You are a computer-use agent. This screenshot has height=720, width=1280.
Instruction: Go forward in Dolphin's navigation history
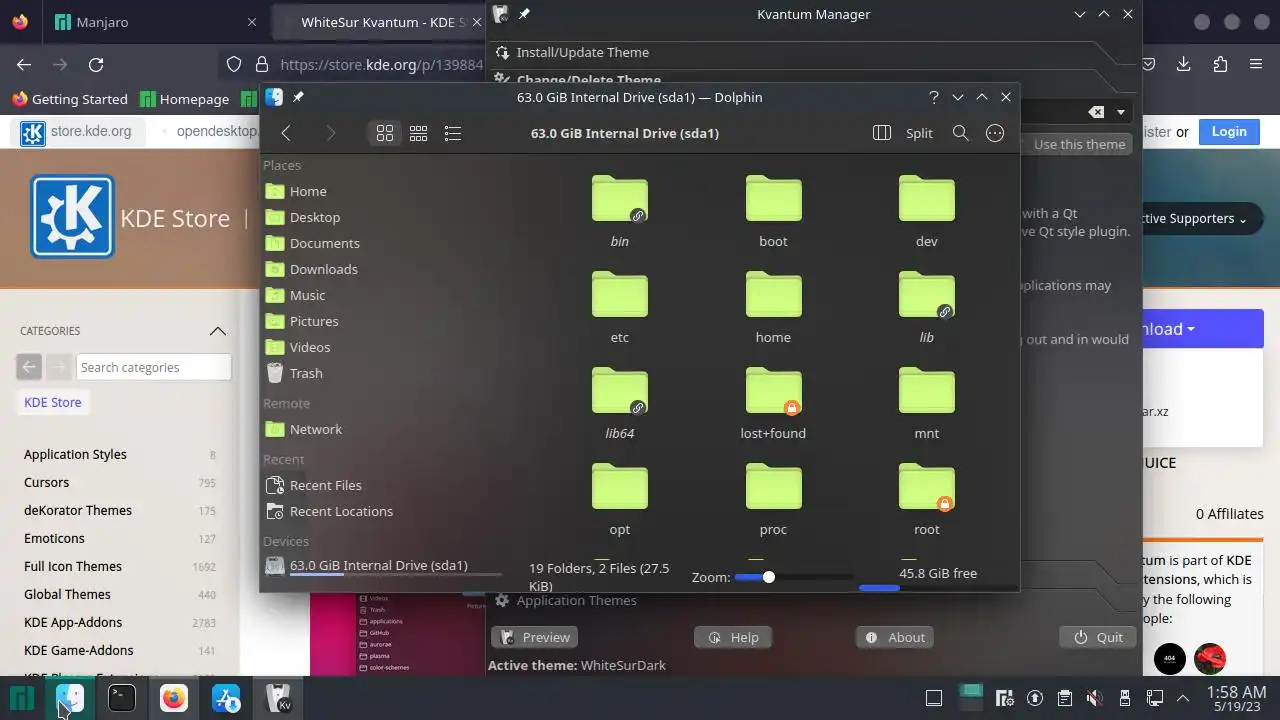pyautogui.click(x=331, y=133)
